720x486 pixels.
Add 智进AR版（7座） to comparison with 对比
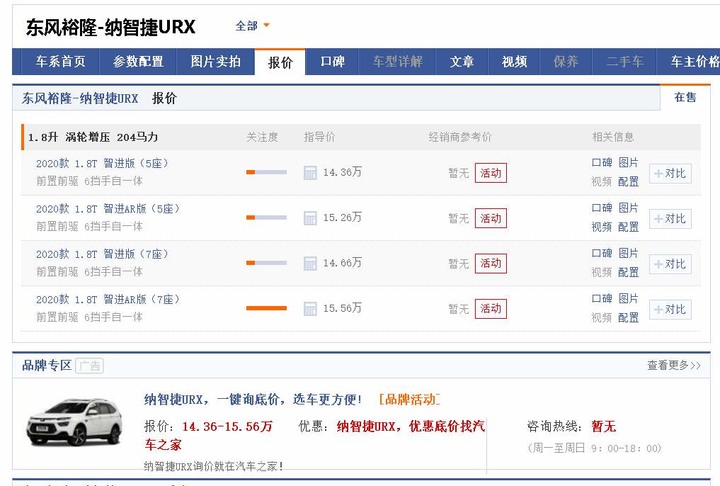click(x=670, y=309)
